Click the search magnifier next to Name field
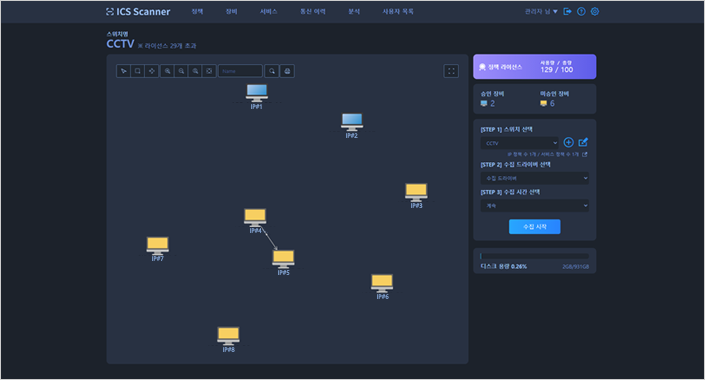 pyautogui.click(x=272, y=71)
